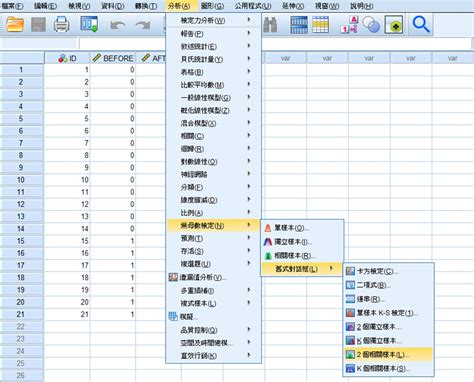The image size is (474, 382).
Task: Open the 說明(H) menu
Action: tap(361, 6)
